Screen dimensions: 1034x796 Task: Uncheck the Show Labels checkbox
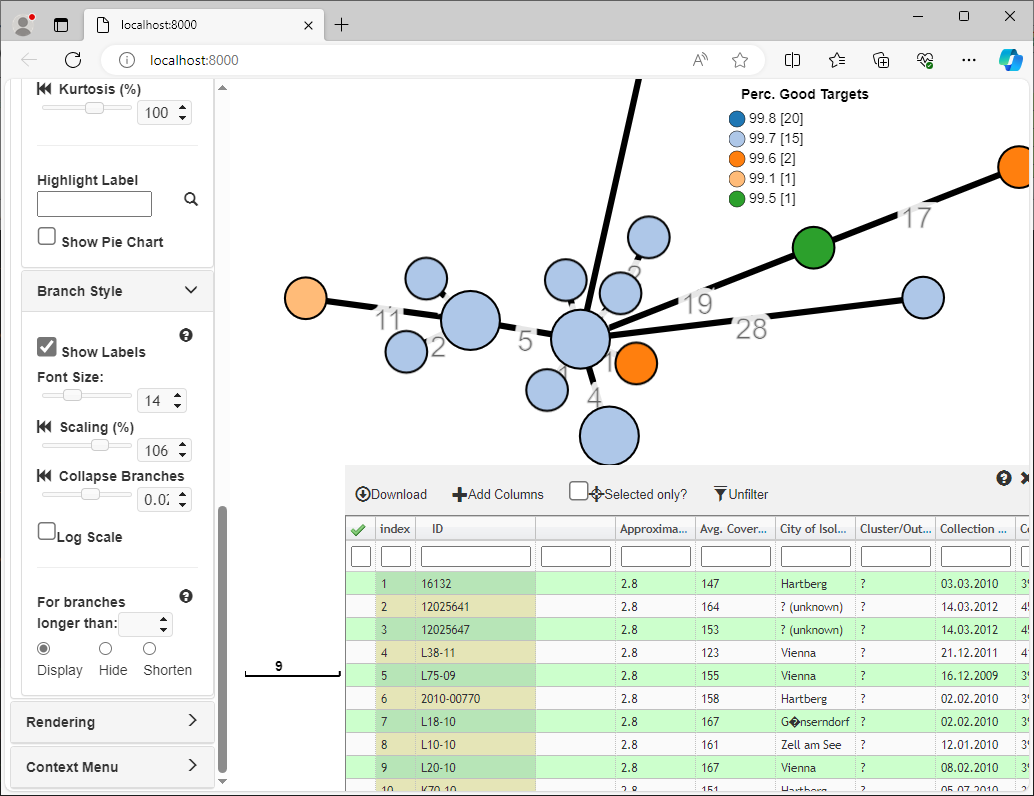click(47, 347)
